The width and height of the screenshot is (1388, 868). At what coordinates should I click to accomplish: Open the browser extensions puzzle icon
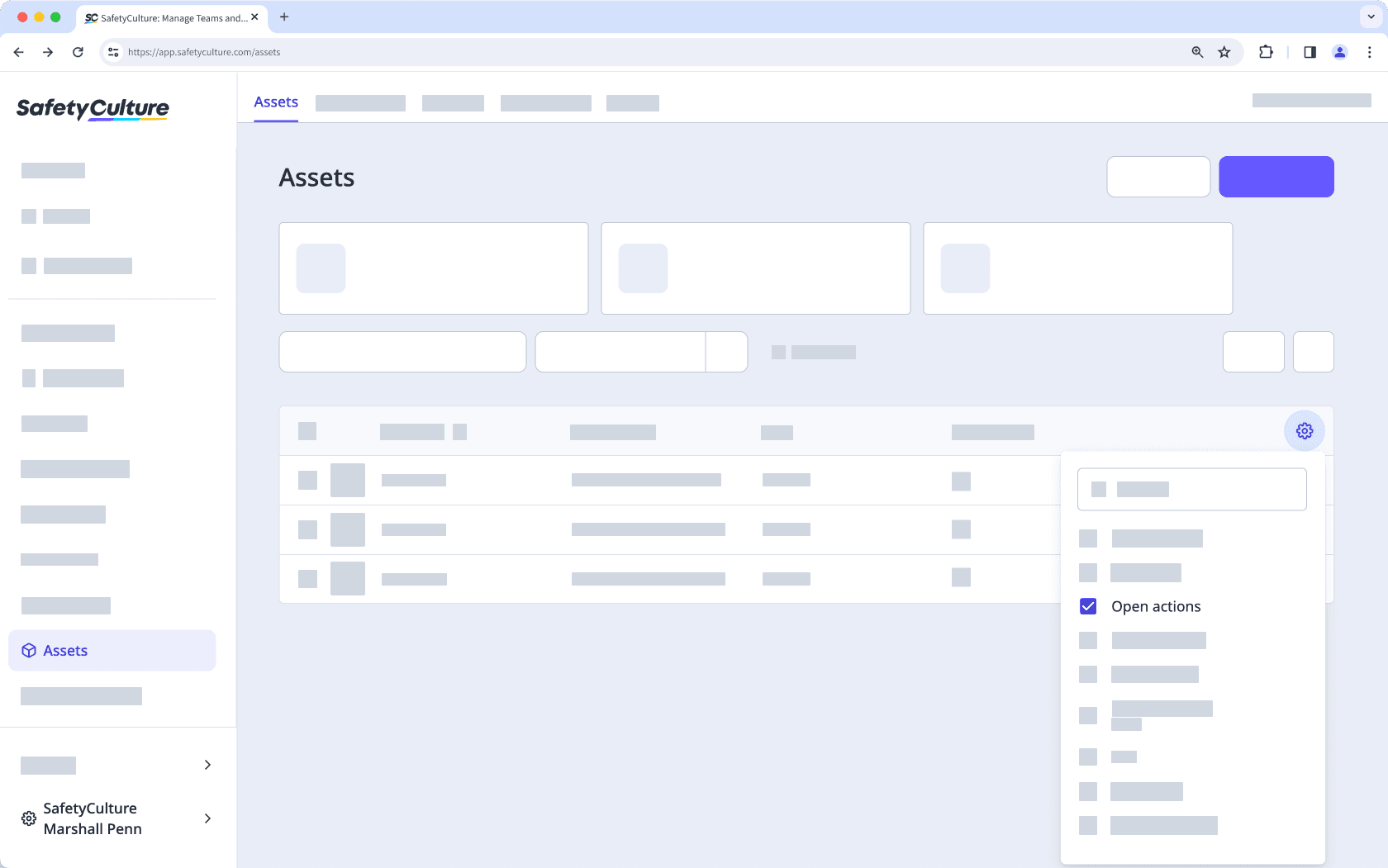tap(1265, 51)
